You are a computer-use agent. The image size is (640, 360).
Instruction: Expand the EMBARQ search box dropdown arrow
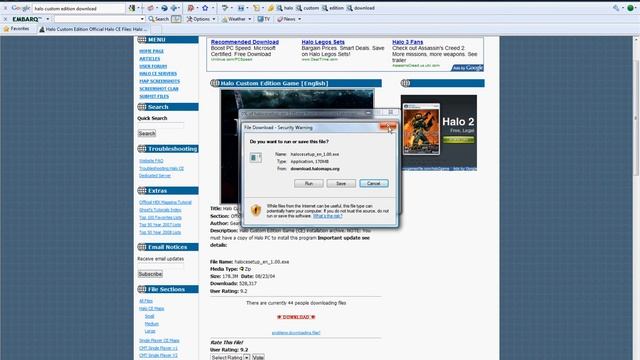142,19
